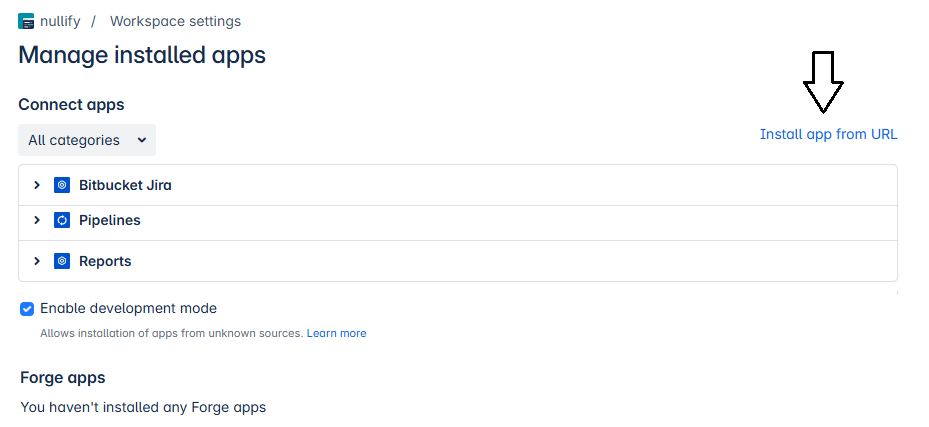929x427 pixels.
Task: Expand the Bitbucket Jira row chevron
Action: 37,185
